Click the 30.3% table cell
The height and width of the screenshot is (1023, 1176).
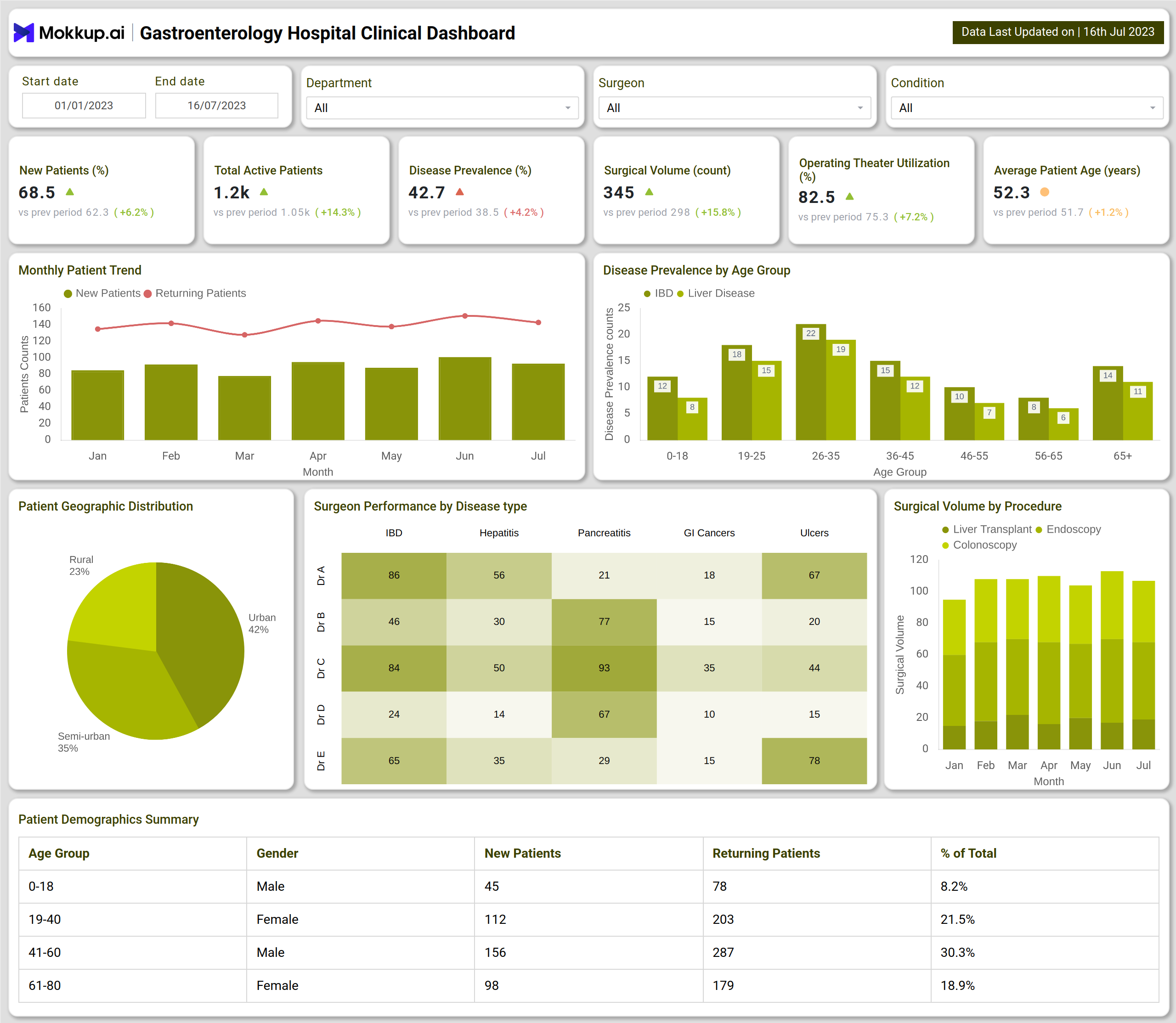pos(1045,953)
